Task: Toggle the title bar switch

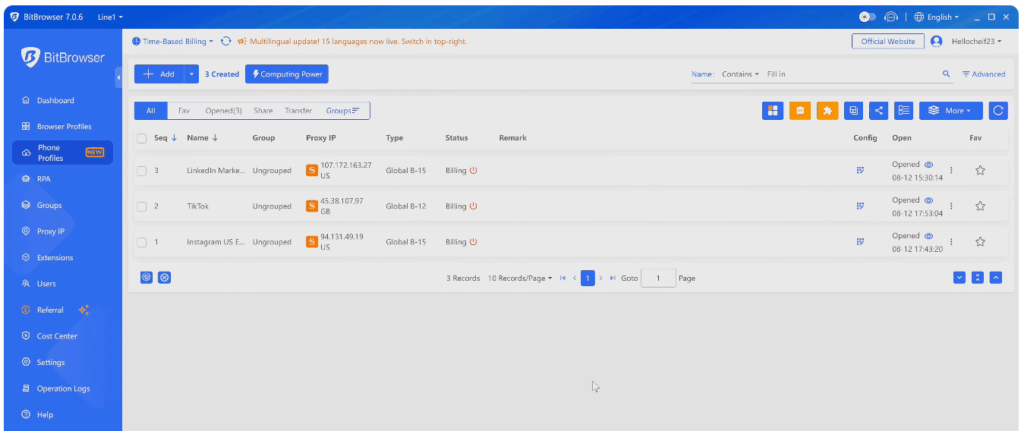Action: (x=868, y=16)
